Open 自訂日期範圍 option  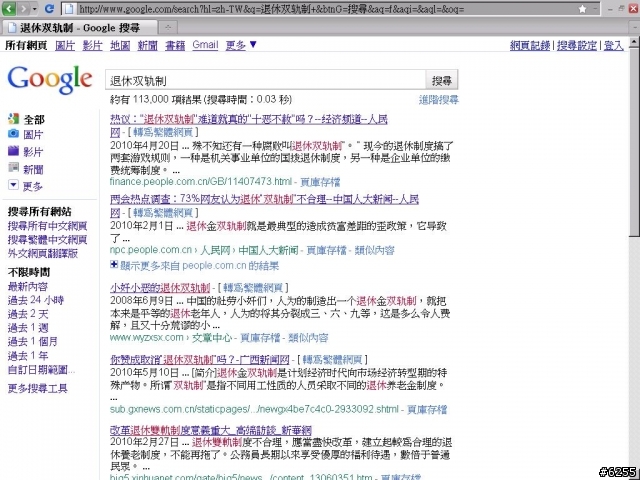[x=41, y=370]
